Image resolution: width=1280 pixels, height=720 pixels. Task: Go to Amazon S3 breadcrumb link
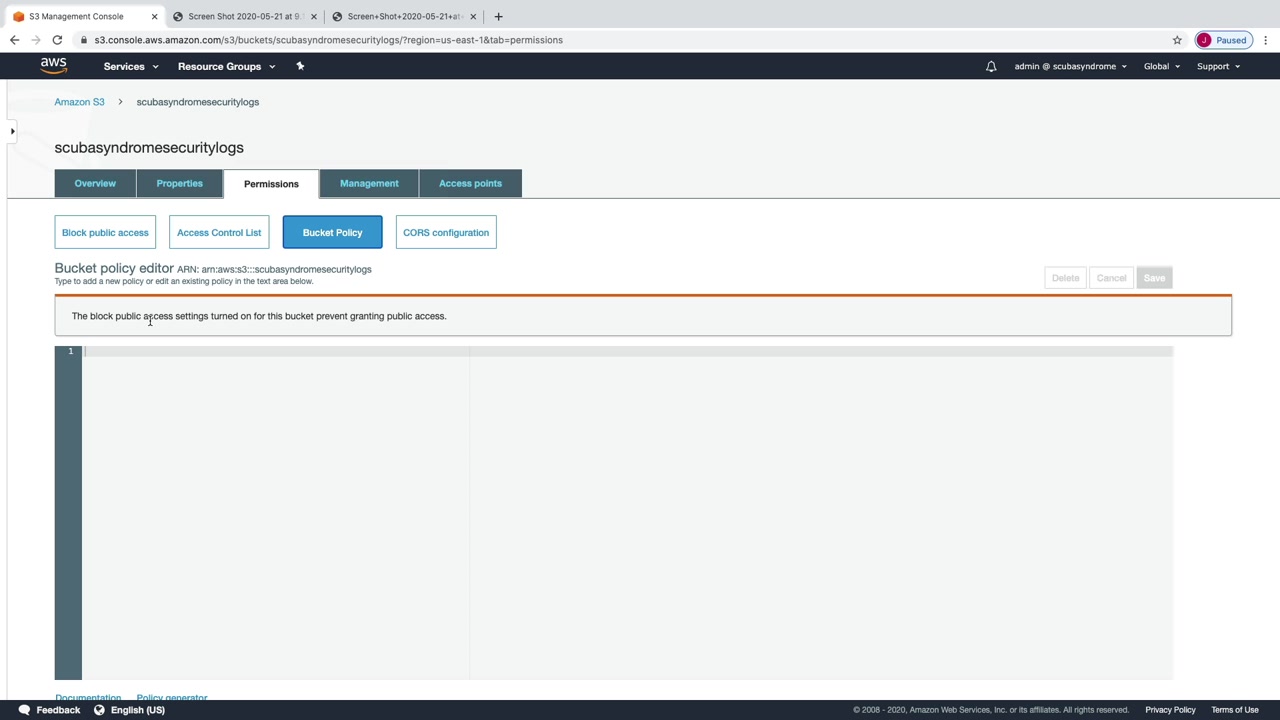(79, 102)
